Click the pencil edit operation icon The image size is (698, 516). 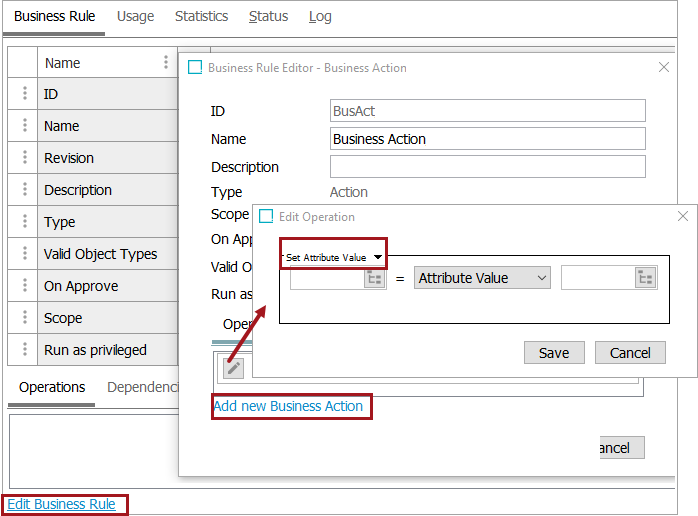[x=233, y=368]
